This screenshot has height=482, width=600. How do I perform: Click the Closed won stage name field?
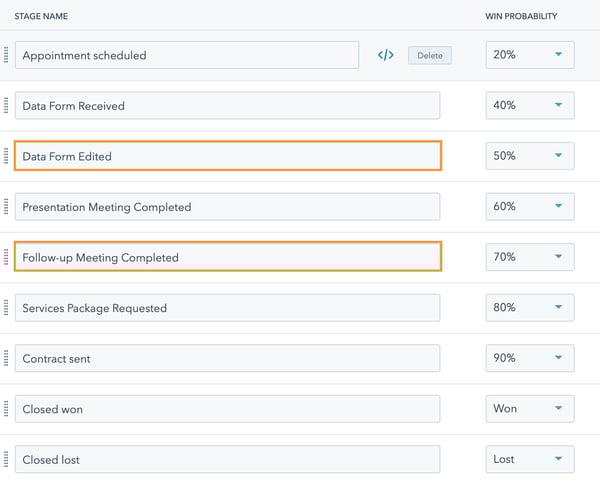click(227, 409)
